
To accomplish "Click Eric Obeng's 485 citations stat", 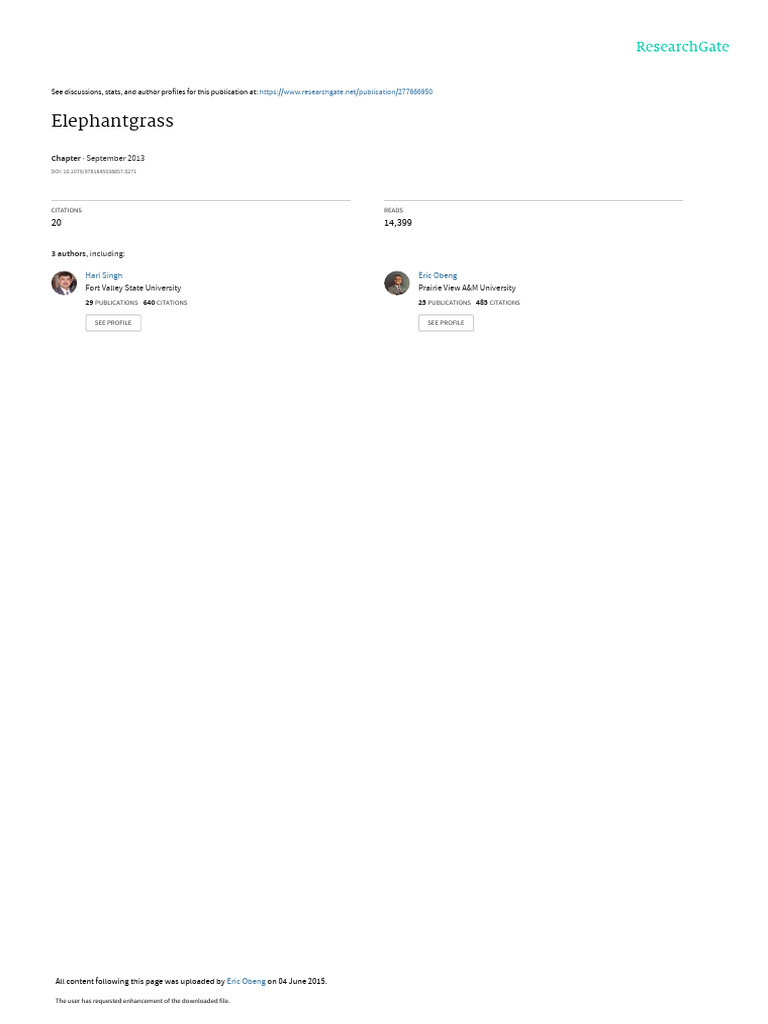I will click(x=498, y=303).
